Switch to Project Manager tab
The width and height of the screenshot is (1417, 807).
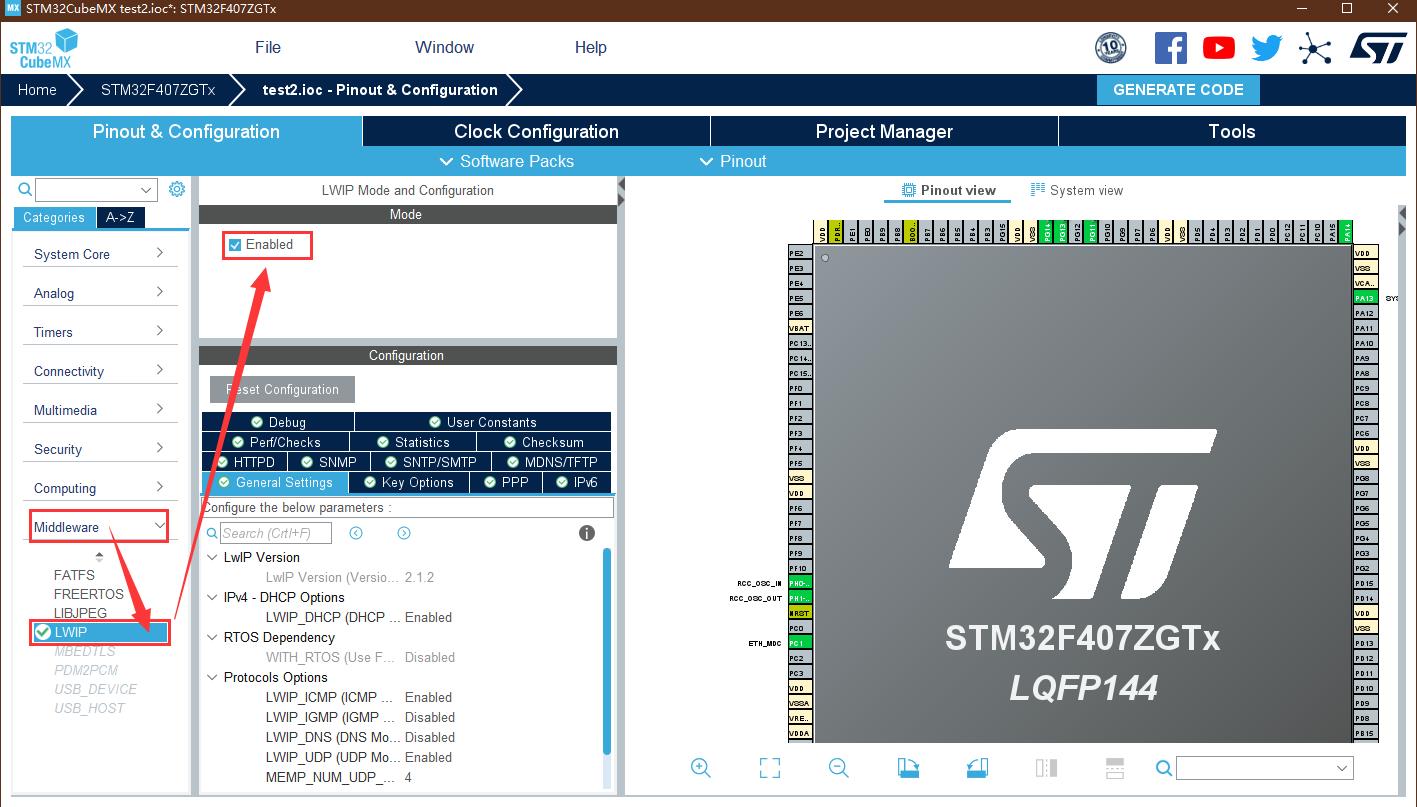(884, 131)
